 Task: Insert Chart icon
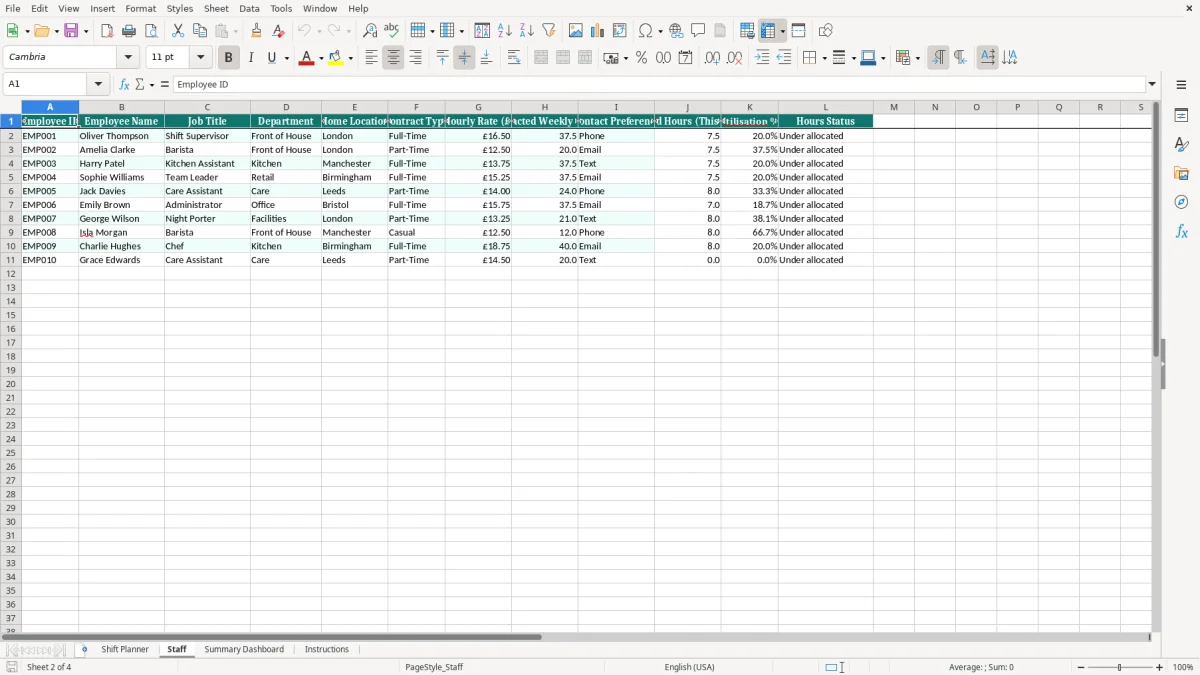pos(598,31)
